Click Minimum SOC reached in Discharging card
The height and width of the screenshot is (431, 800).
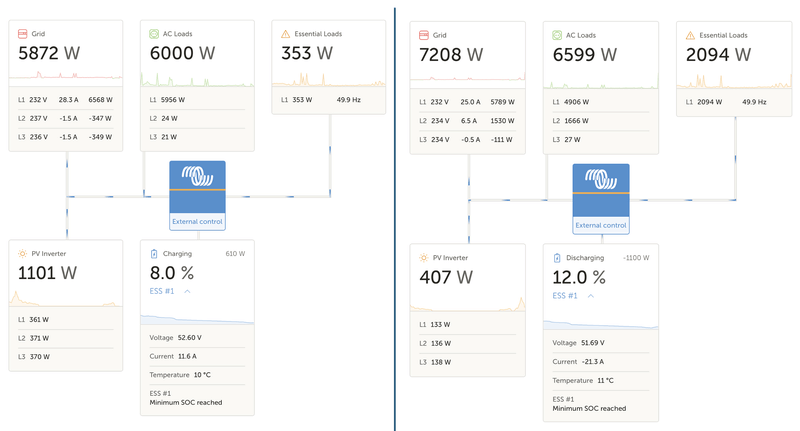(x=589, y=409)
